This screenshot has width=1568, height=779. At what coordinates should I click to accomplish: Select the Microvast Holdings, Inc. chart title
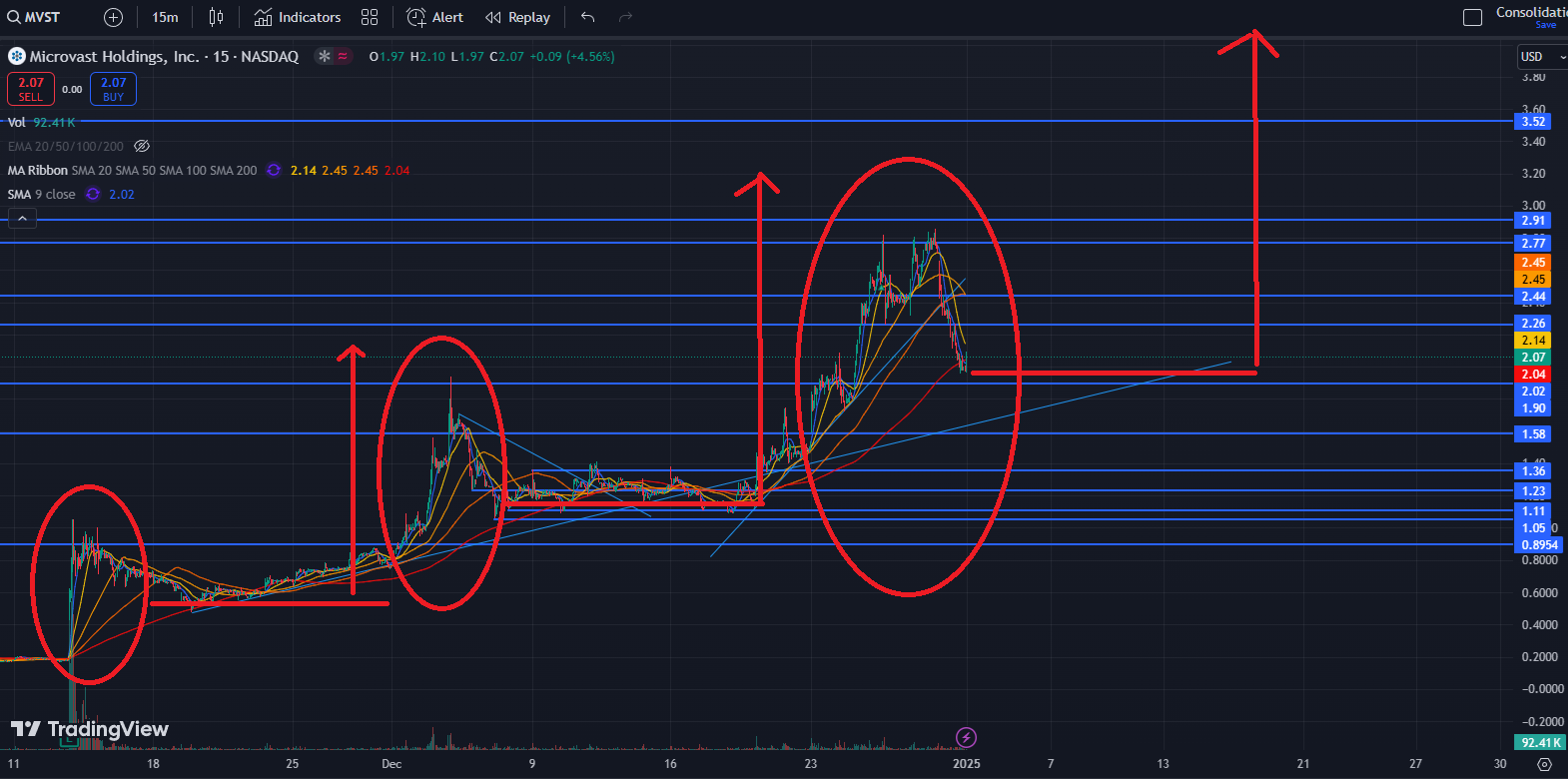[114, 56]
